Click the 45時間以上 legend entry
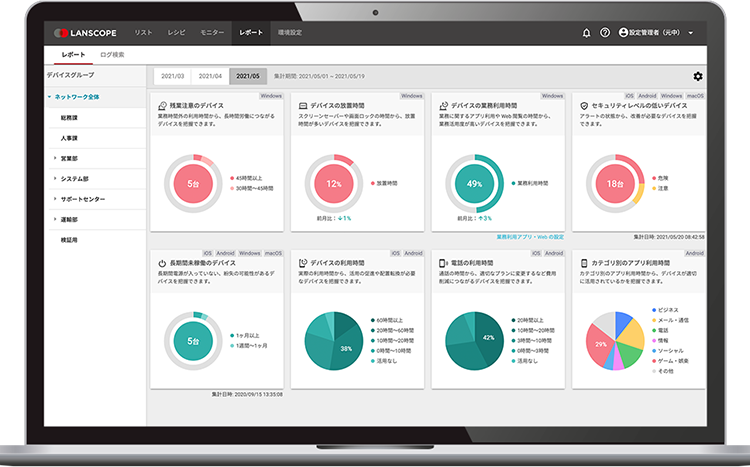The image size is (750, 467). click(x=246, y=178)
